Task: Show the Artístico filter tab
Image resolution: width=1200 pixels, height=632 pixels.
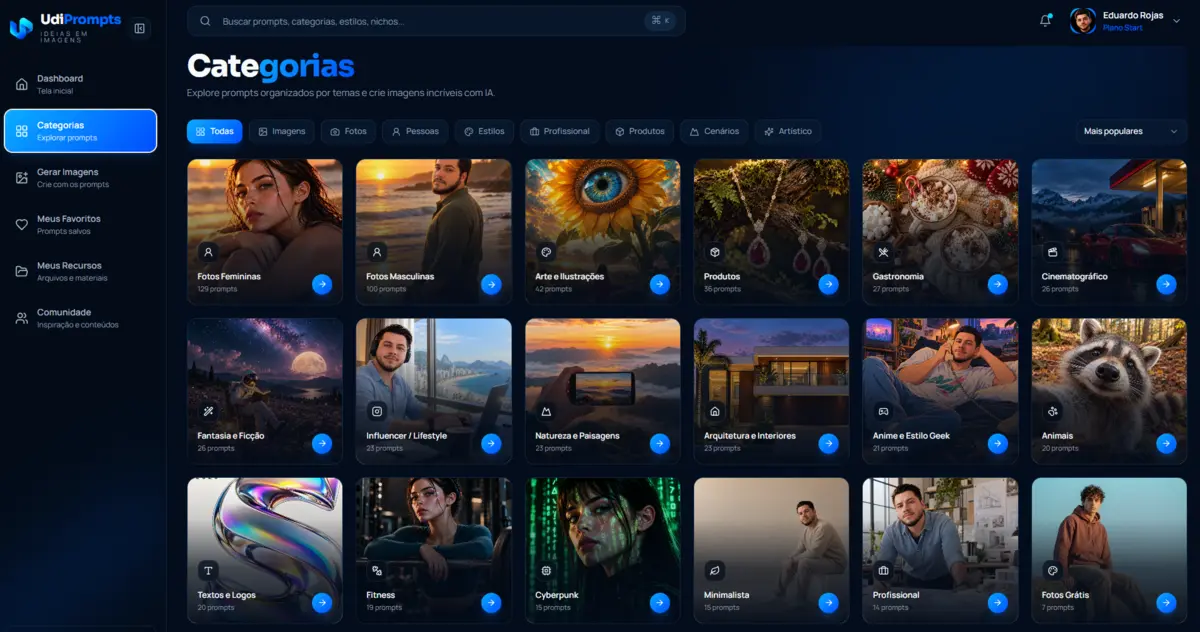Action: (788, 131)
